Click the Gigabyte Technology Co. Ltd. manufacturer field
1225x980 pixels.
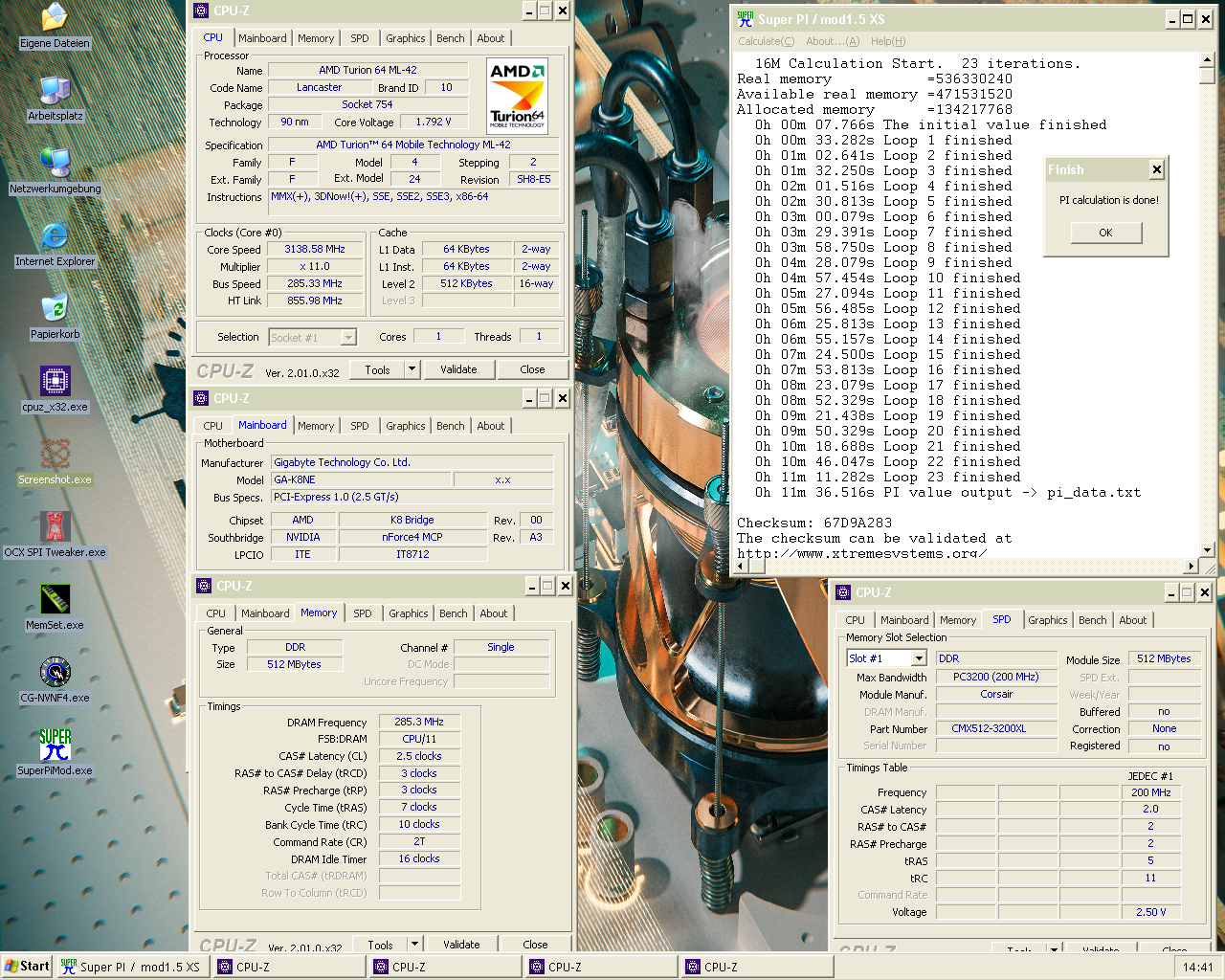point(412,462)
